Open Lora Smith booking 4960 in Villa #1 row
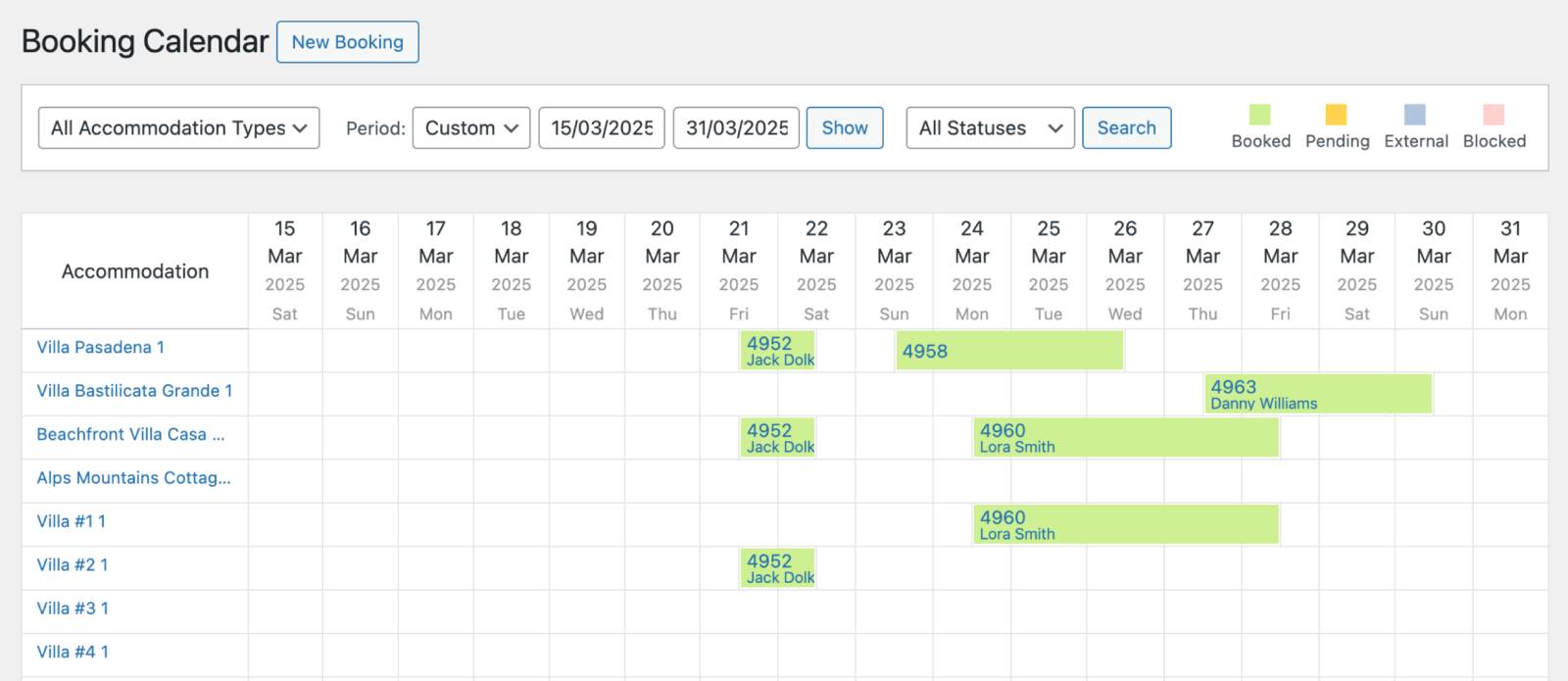The width and height of the screenshot is (1568, 681). coord(1125,524)
